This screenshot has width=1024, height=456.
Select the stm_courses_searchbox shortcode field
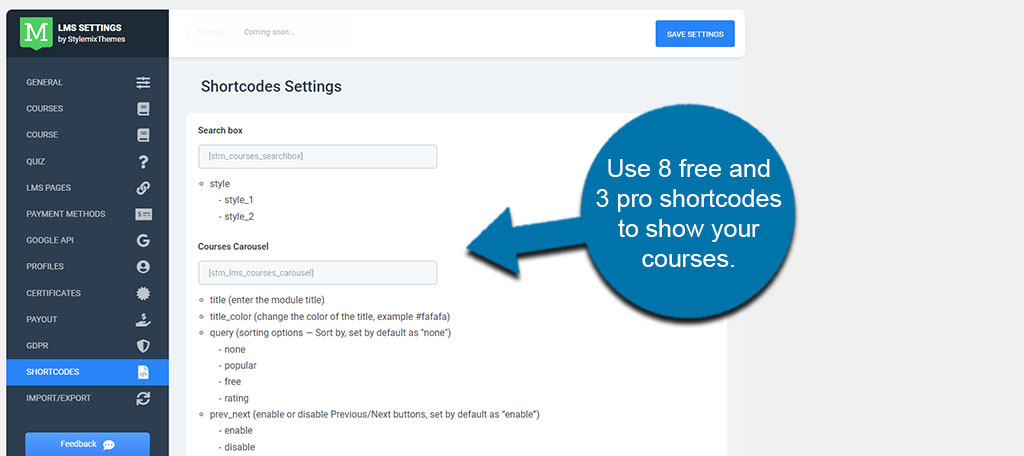pos(317,156)
